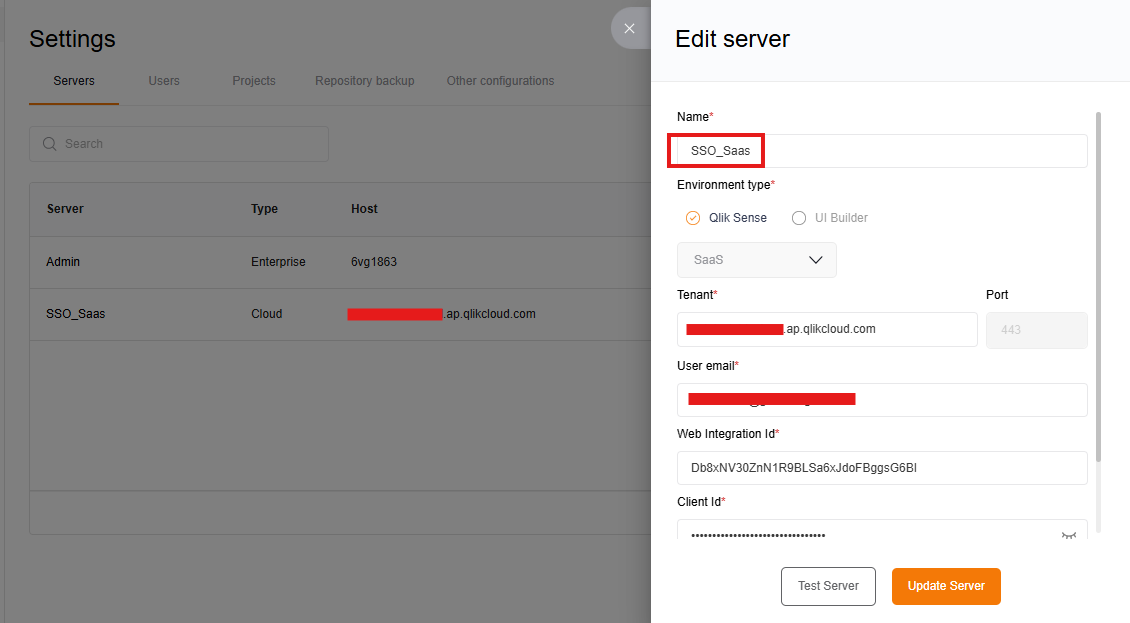Screen dimensions: 1130x623
Task: Open the Projects tab
Action: pos(253,80)
